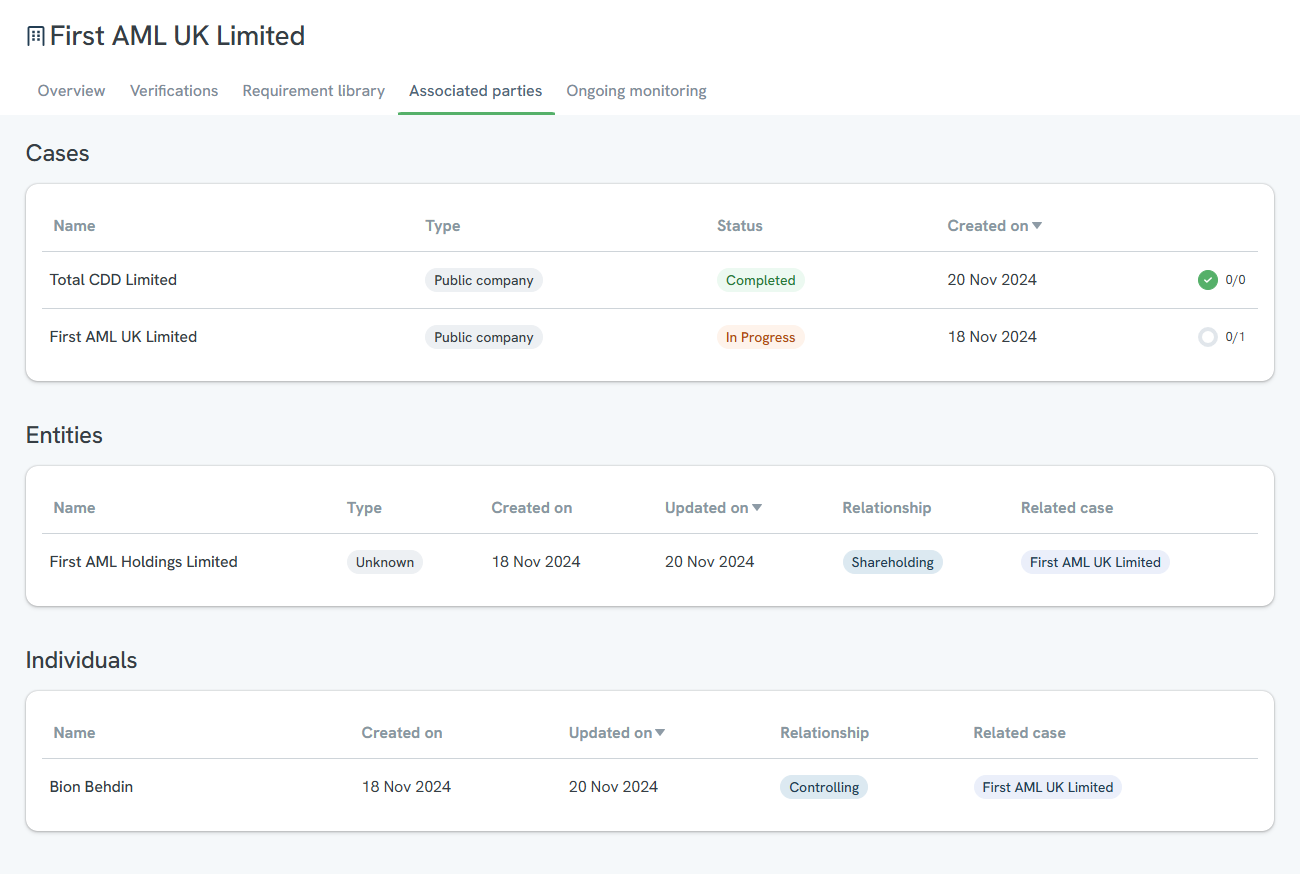Click the Related case header in Individuals table
Screen dimensions: 1300x874
1020,733
